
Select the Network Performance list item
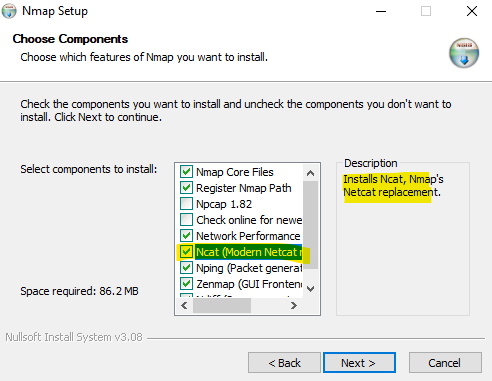(x=248, y=236)
